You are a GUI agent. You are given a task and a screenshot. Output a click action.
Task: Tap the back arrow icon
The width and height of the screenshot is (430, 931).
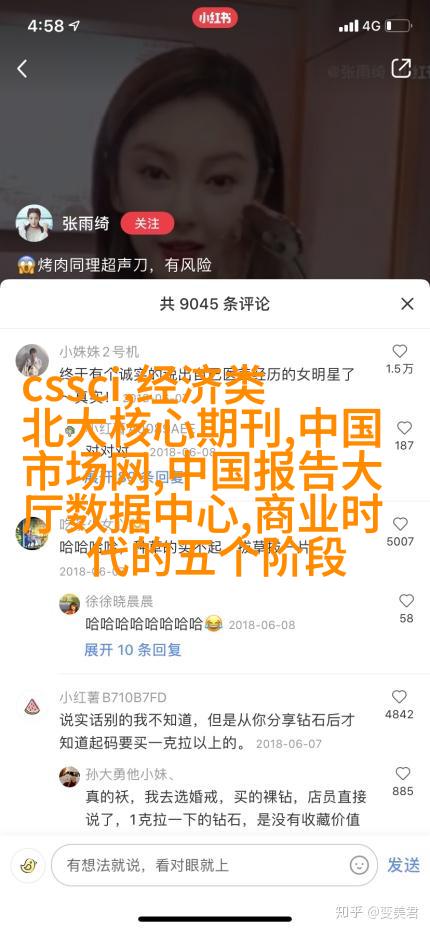pos(22,69)
